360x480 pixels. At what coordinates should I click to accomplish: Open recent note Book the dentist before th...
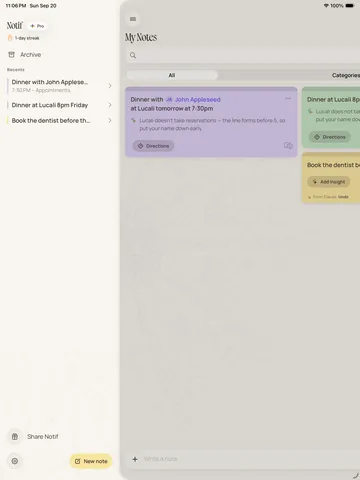coord(59,120)
